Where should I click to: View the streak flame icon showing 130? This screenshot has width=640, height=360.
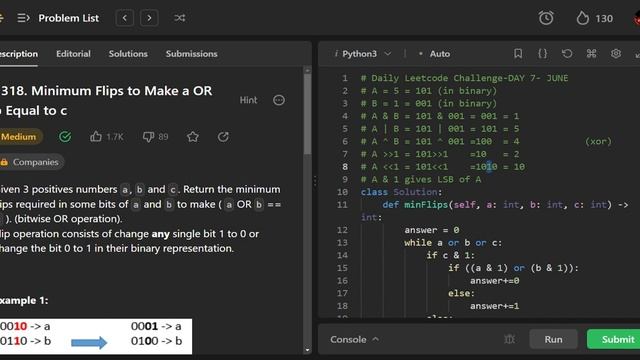point(582,18)
